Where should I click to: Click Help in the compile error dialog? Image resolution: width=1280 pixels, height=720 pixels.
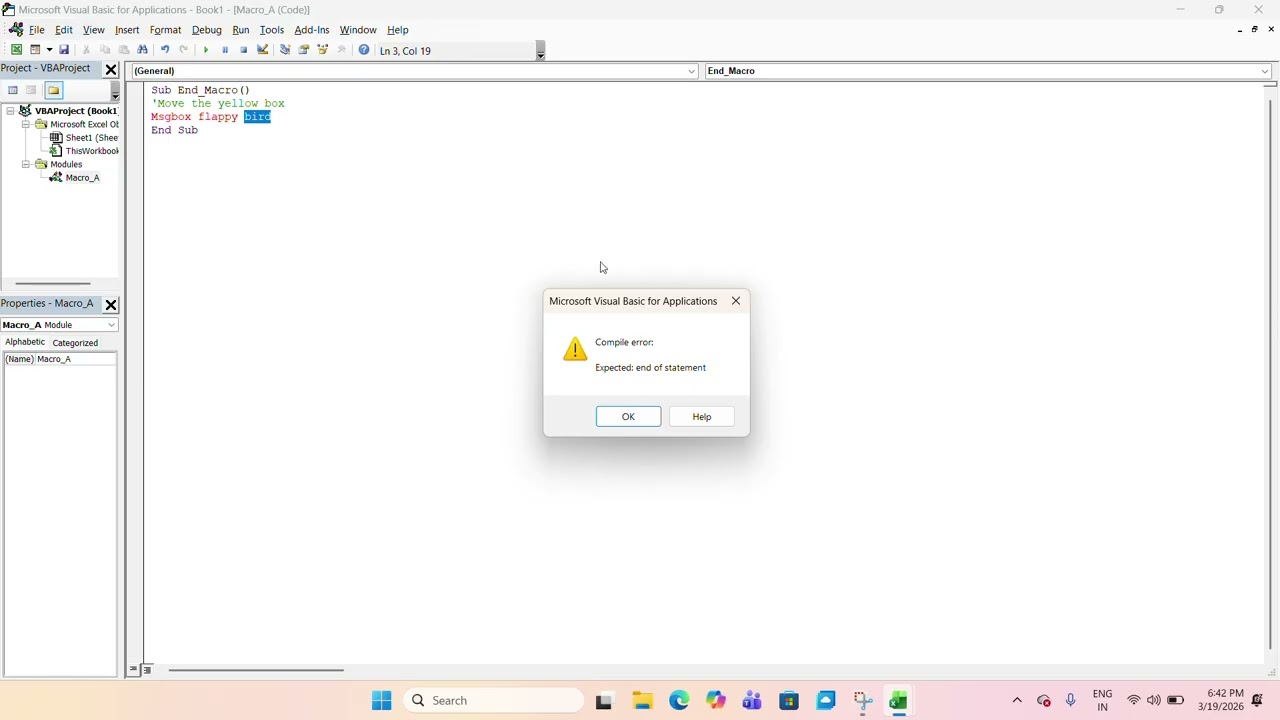tap(702, 416)
